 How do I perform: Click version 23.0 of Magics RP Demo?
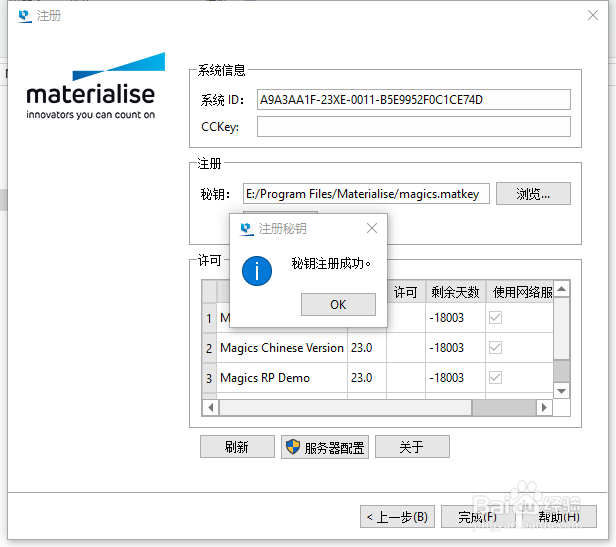[367, 378]
